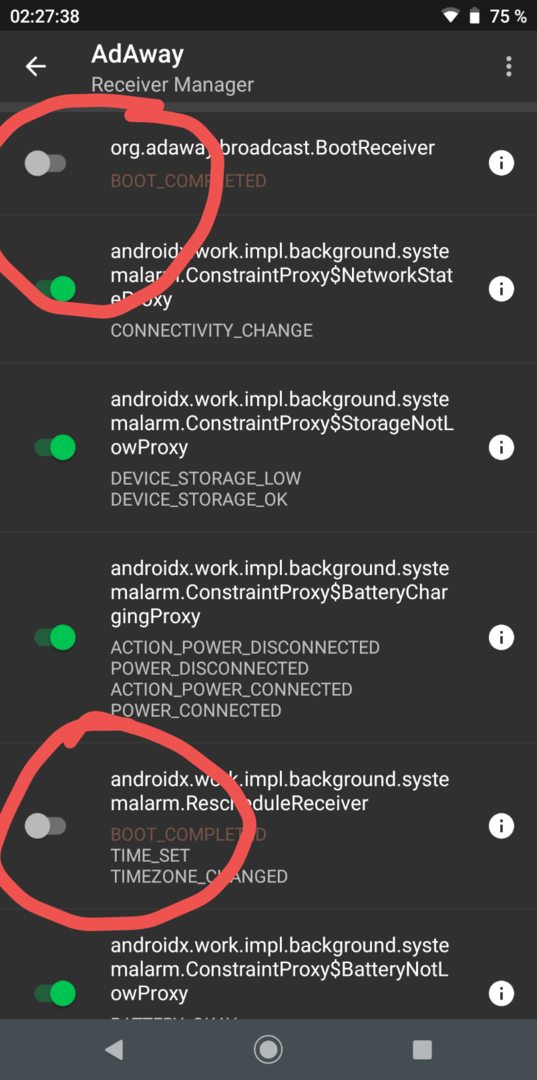Show info for BootReceiver
Viewport: 537px width, 1080px height.
501,163
